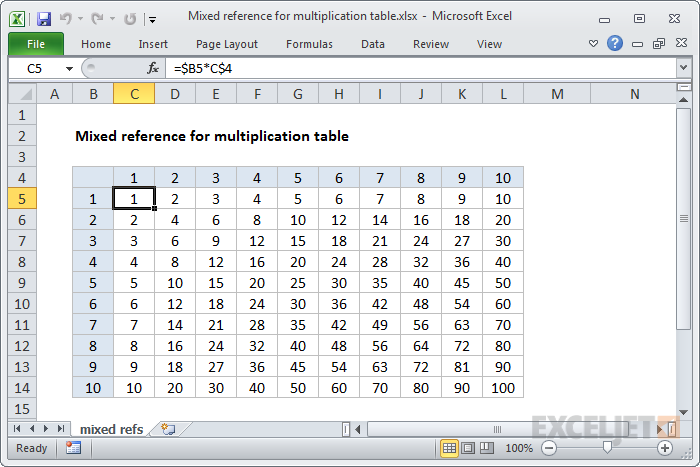Click the zoom out minus button

pos(549,448)
